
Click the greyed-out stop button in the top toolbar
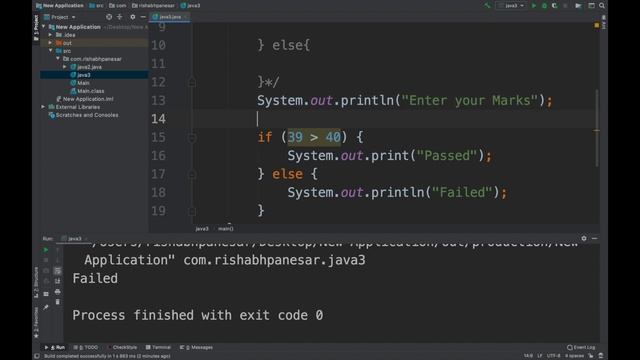[565, 6]
